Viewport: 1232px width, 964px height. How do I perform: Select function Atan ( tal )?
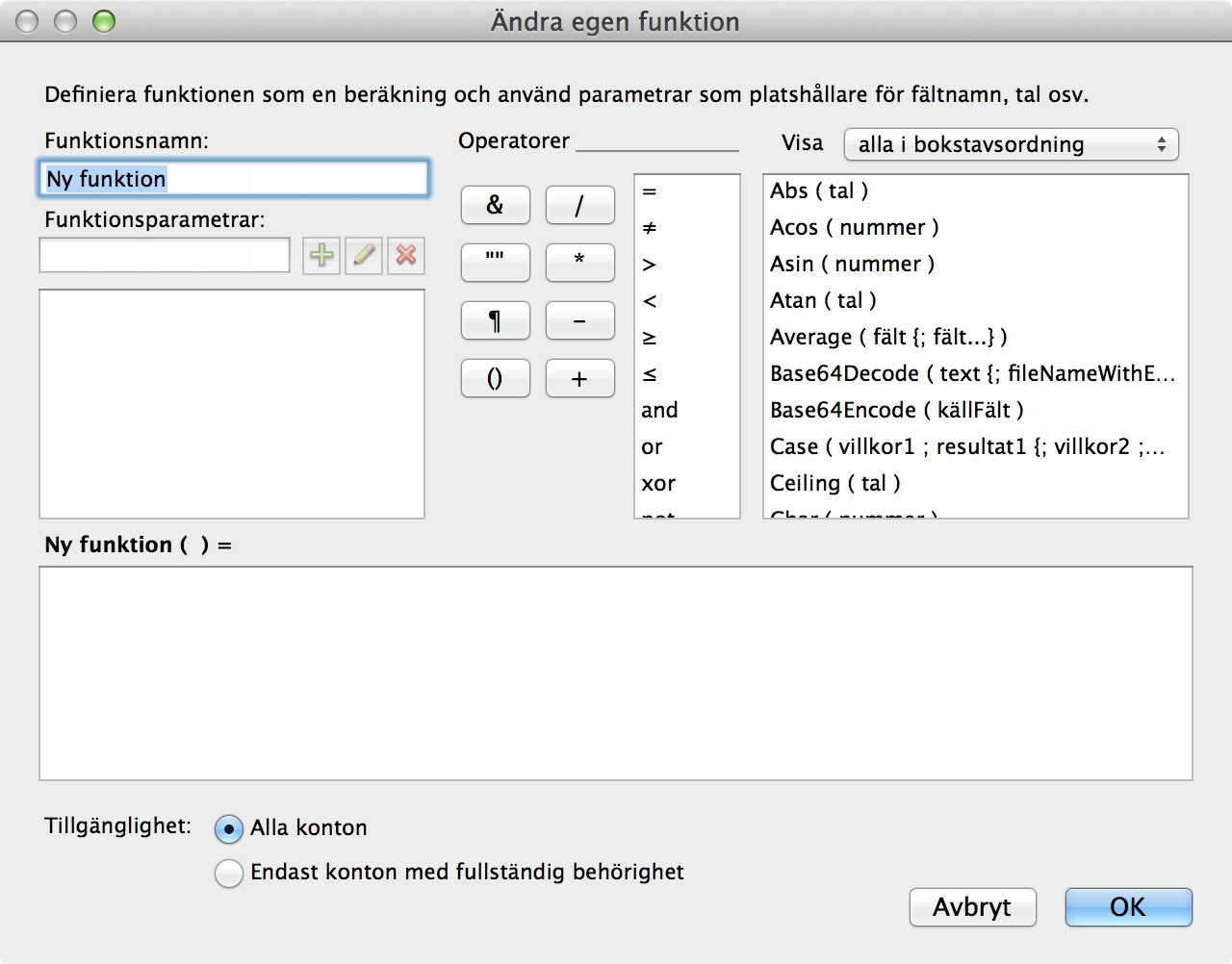coord(975,301)
